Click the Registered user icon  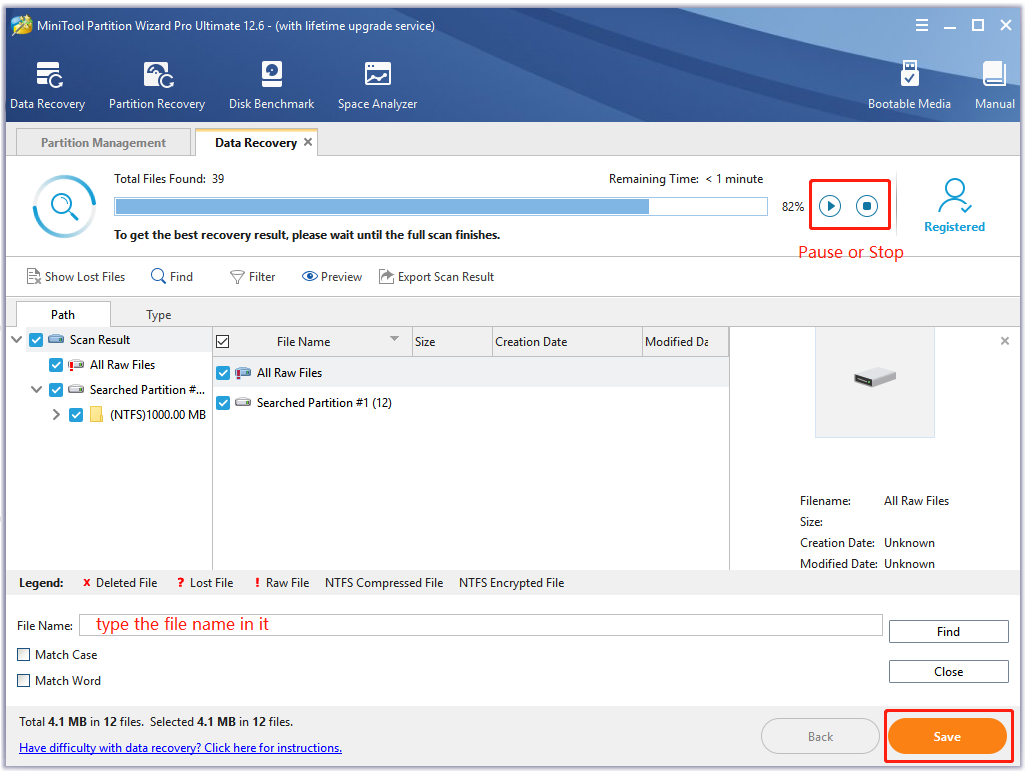pyautogui.click(x=954, y=196)
